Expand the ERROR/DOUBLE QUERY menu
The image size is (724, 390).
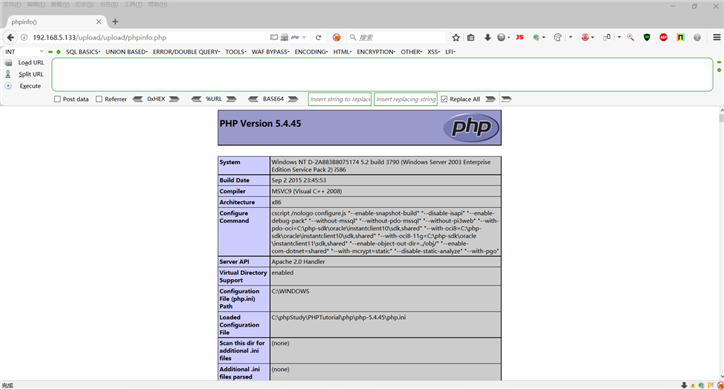[x=187, y=52]
